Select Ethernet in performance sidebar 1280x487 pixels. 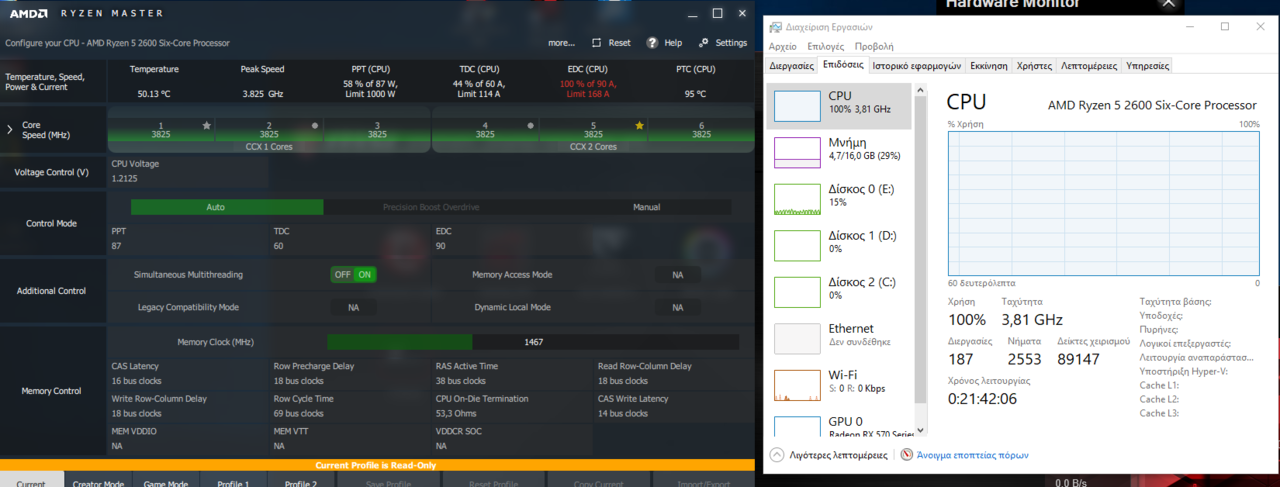839,337
